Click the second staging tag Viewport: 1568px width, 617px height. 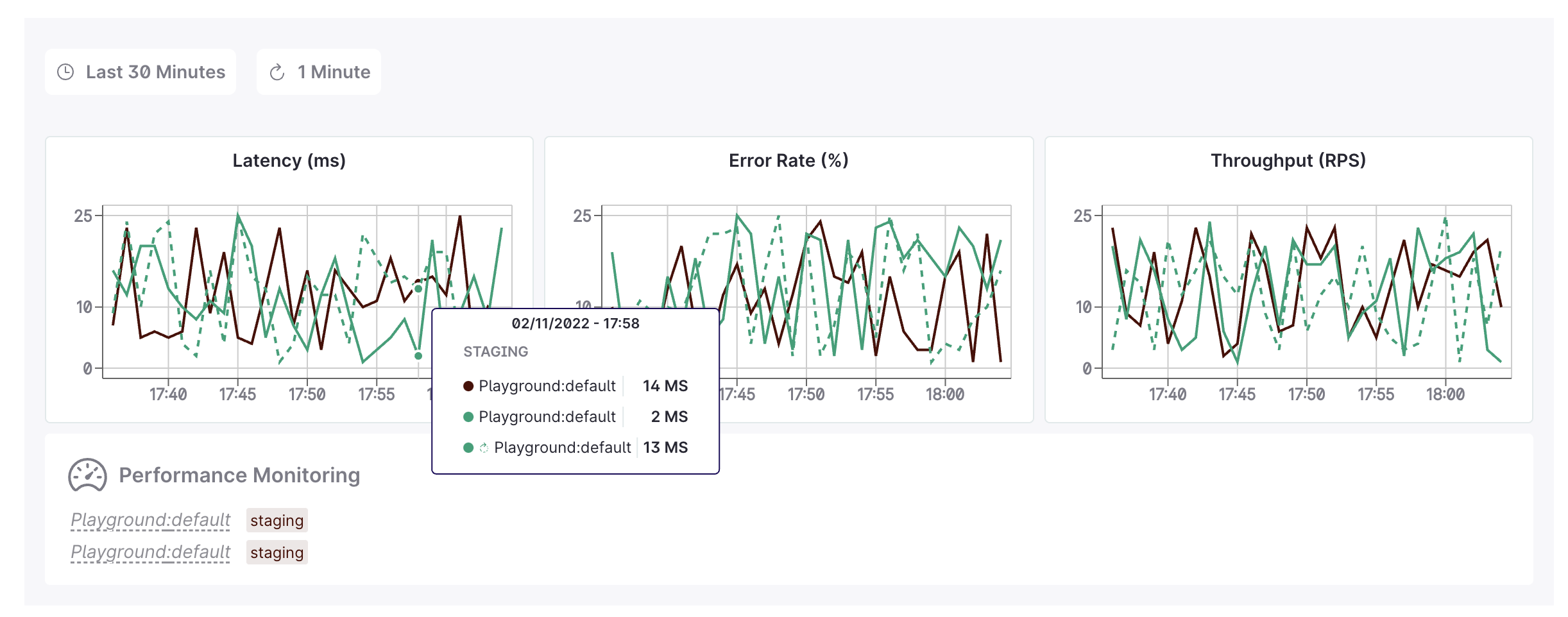(x=277, y=552)
